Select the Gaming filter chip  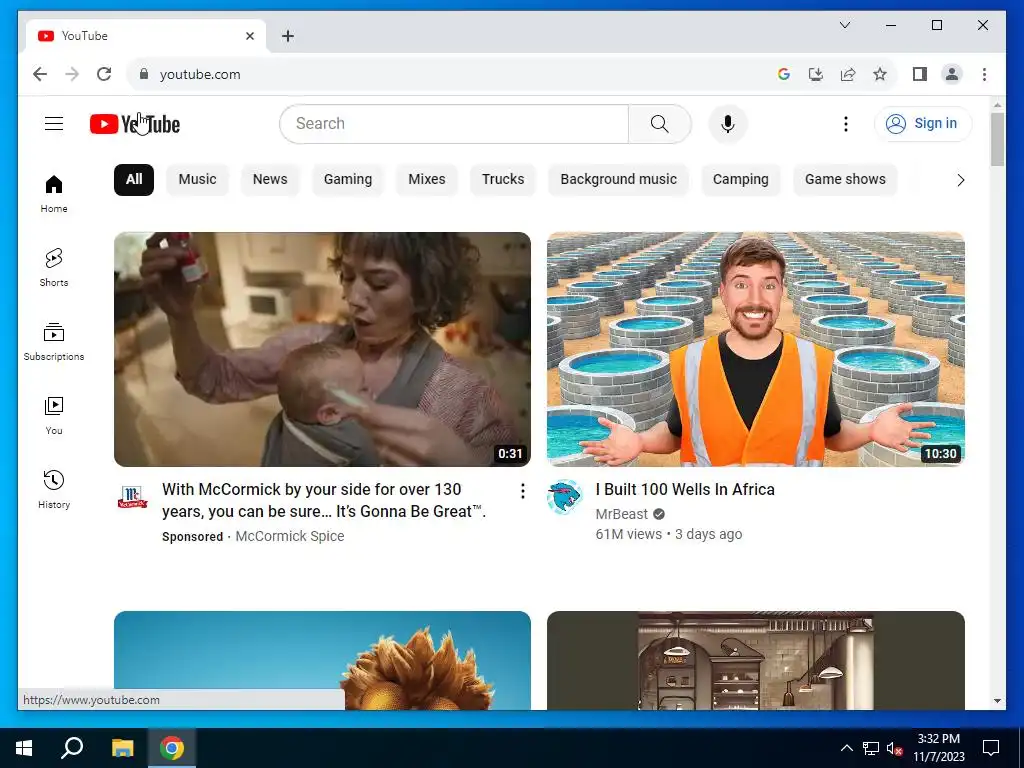click(x=347, y=180)
